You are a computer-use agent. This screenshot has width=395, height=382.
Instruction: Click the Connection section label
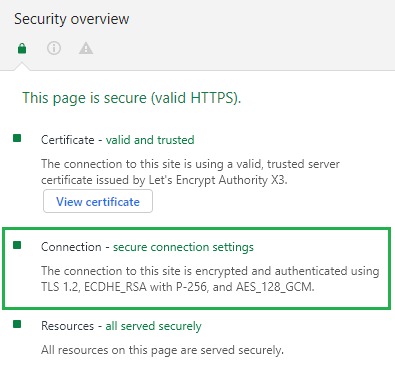click(71, 247)
